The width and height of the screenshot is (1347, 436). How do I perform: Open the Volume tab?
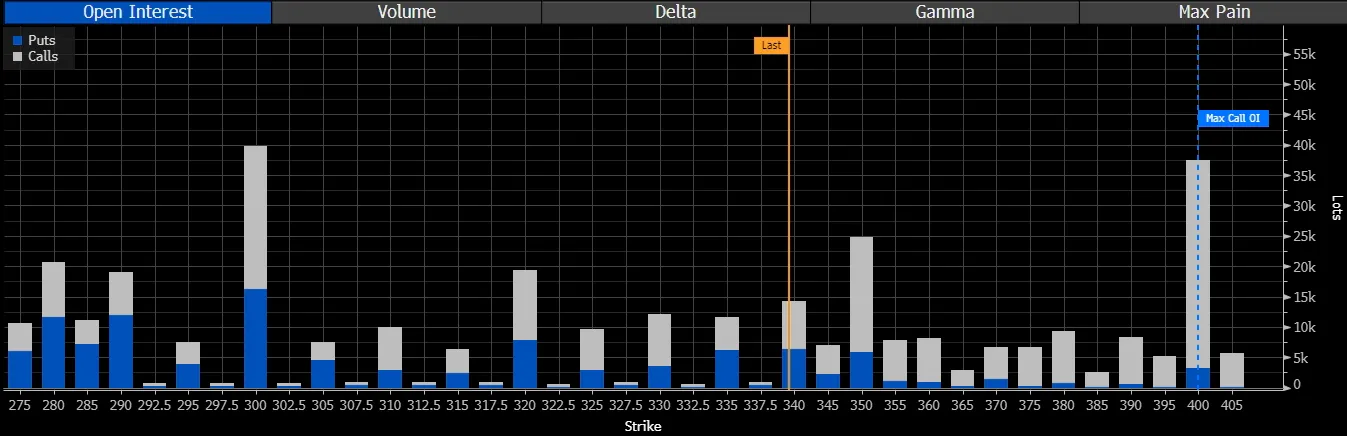coord(406,12)
